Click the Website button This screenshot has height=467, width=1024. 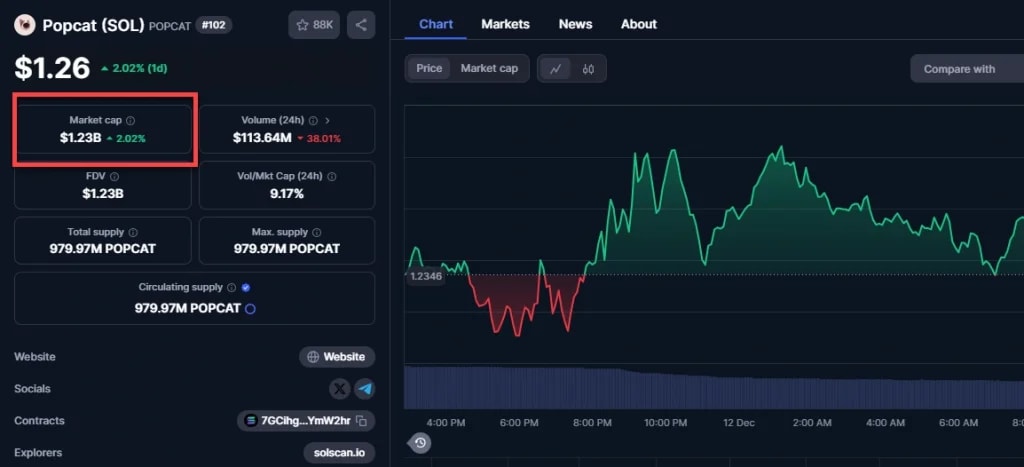click(x=337, y=357)
